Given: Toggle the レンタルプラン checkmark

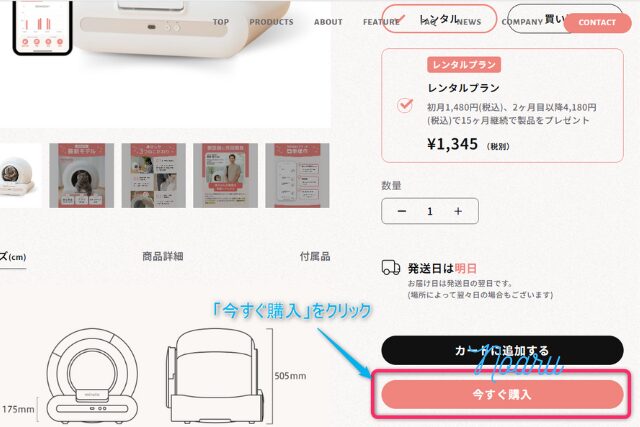Looking at the screenshot, I should coord(405,105).
